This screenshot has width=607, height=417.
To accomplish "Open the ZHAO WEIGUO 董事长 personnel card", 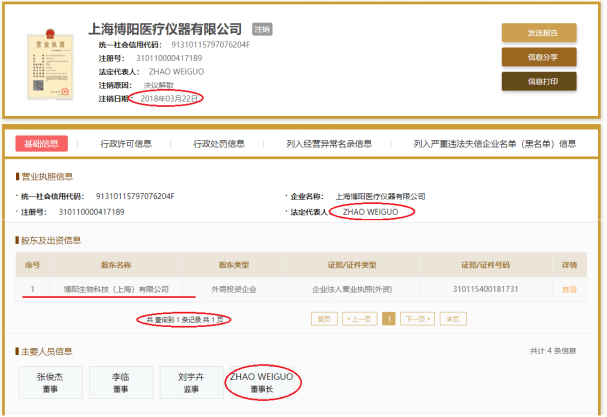I will tap(262, 383).
